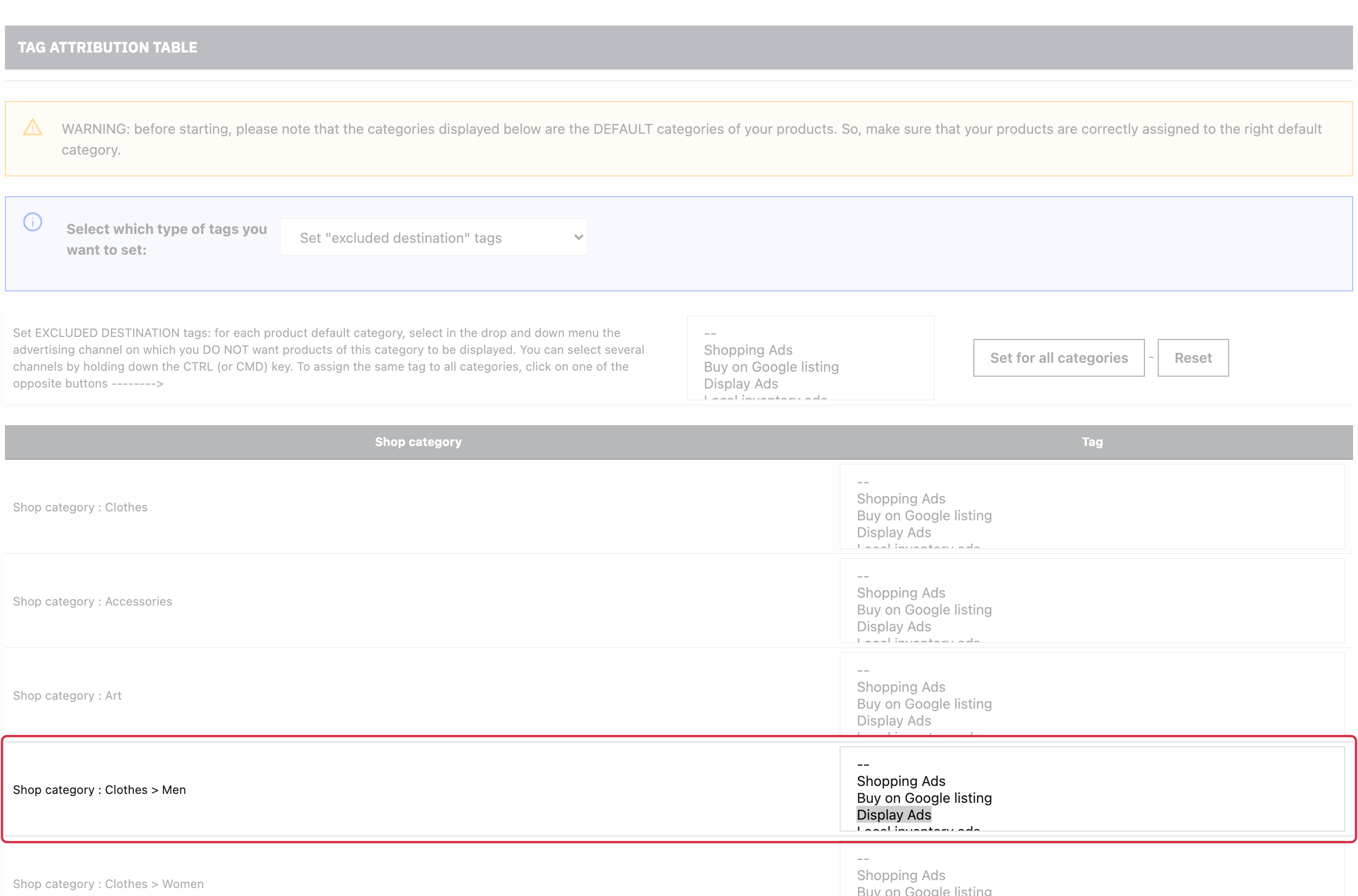Viewport: 1358px width, 896px height.
Task: Select Buy on Google listing for Clothes > Men
Action: [924, 798]
